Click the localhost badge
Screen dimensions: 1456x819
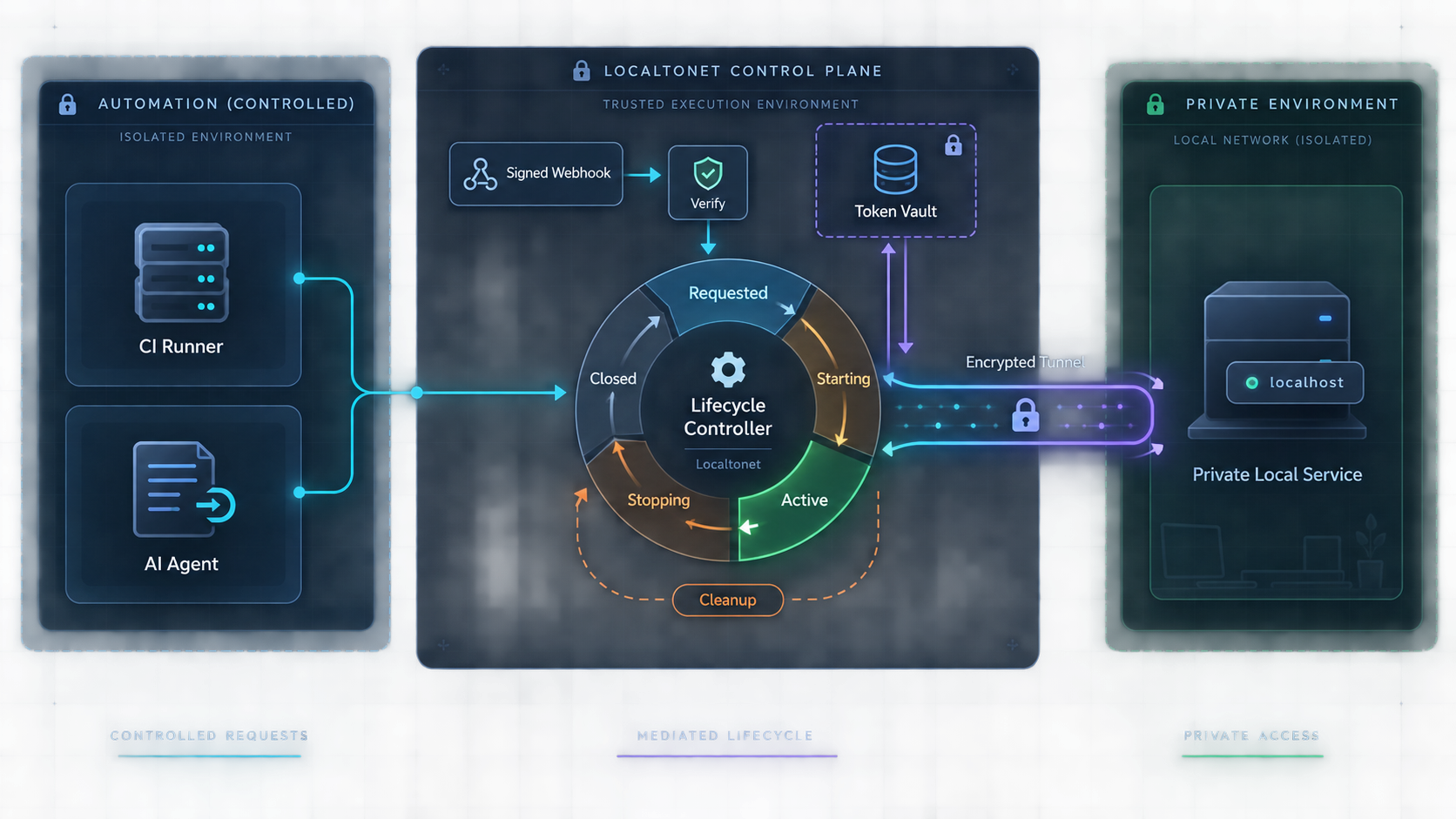pos(1295,383)
